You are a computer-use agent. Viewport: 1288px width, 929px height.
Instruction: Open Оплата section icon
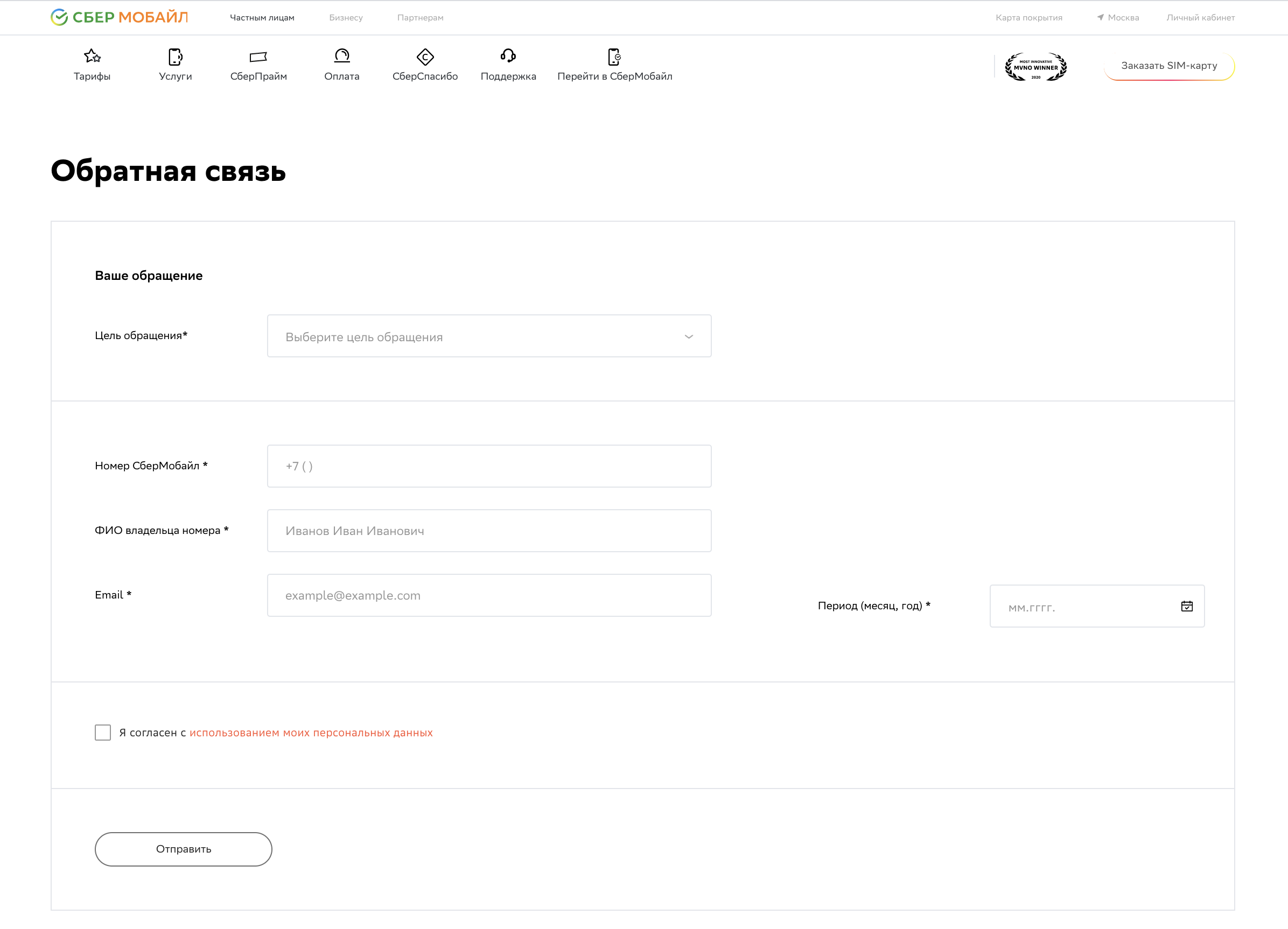342,55
